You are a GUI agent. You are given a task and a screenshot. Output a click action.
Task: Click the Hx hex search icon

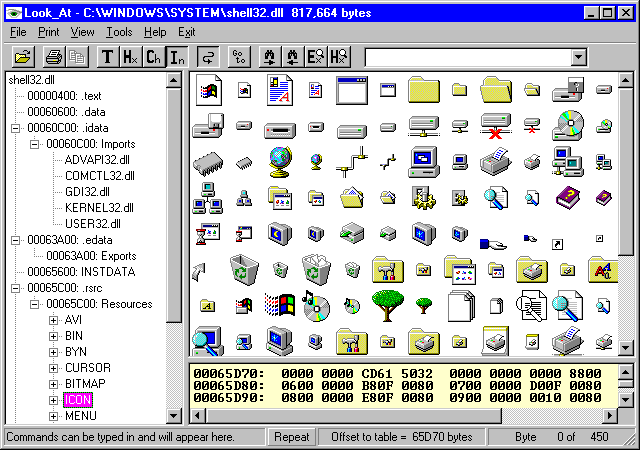[339, 57]
